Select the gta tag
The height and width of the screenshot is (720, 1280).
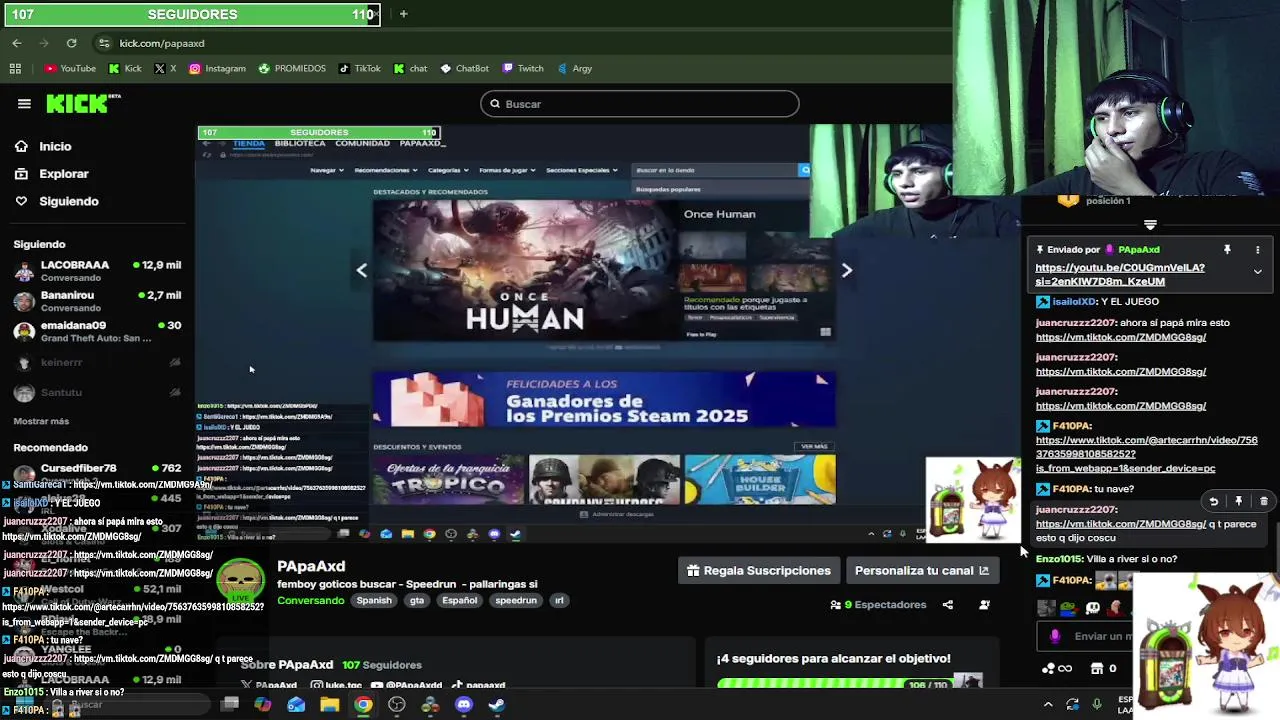pos(417,600)
